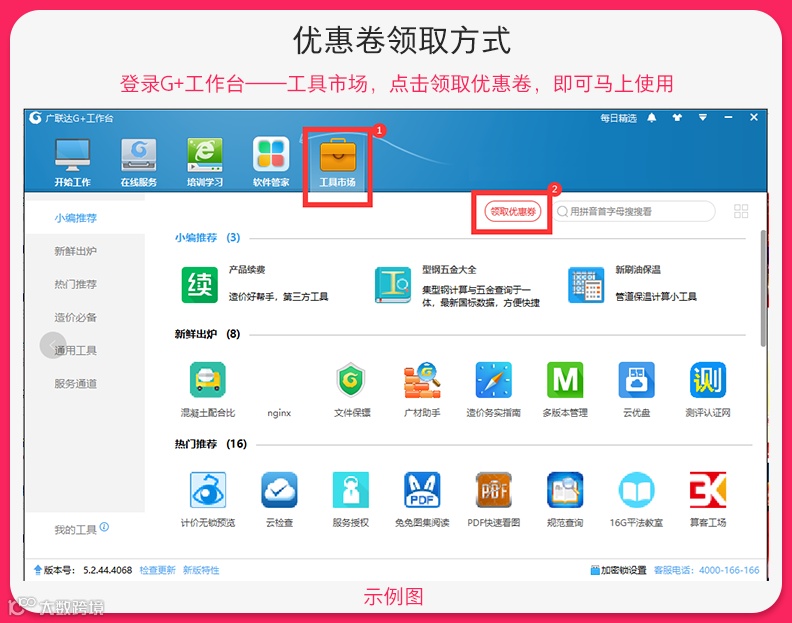The height and width of the screenshot is (623, 792).
Task: Launch the 规范查询 icon
Action: (565, 490)
